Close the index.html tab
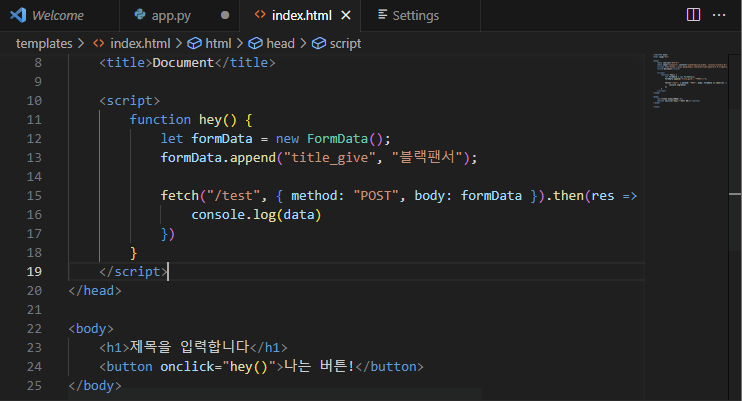 pyautogui.click(x=346, y=16)
